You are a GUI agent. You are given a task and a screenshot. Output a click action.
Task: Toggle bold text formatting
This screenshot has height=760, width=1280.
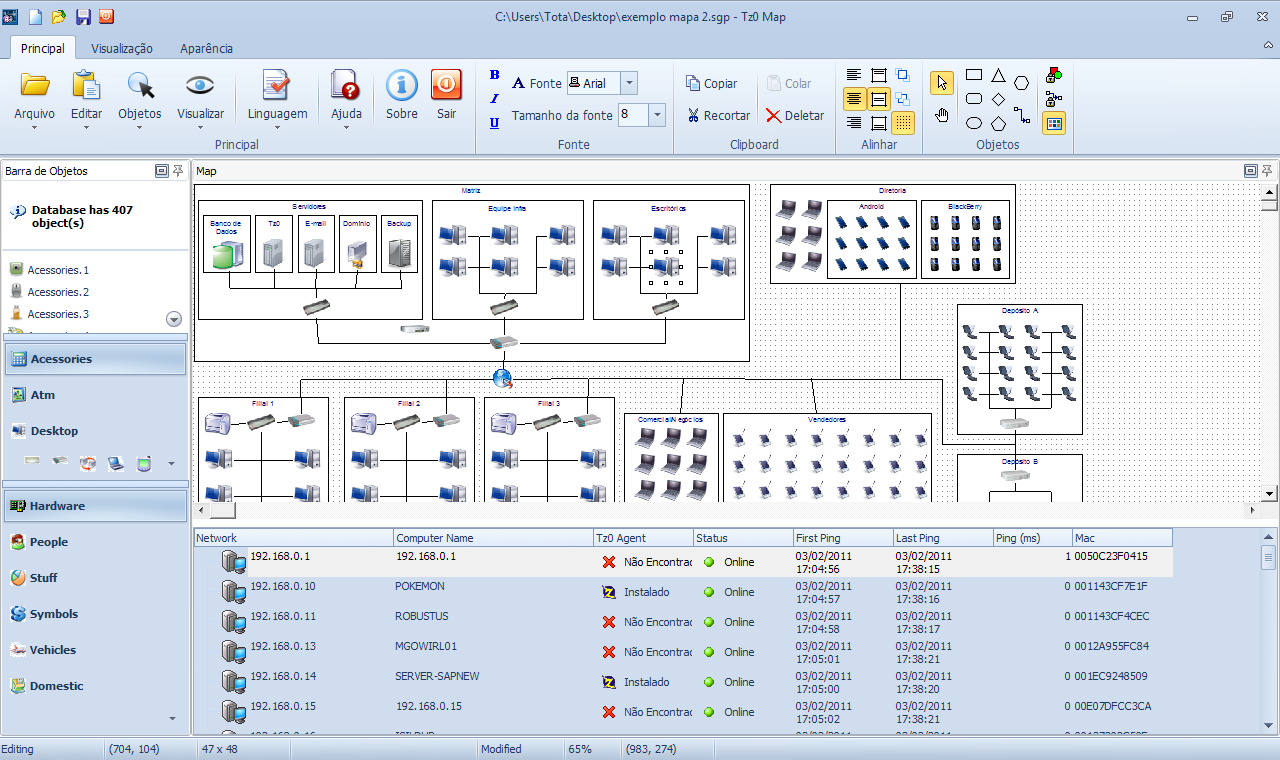(493, 75)
